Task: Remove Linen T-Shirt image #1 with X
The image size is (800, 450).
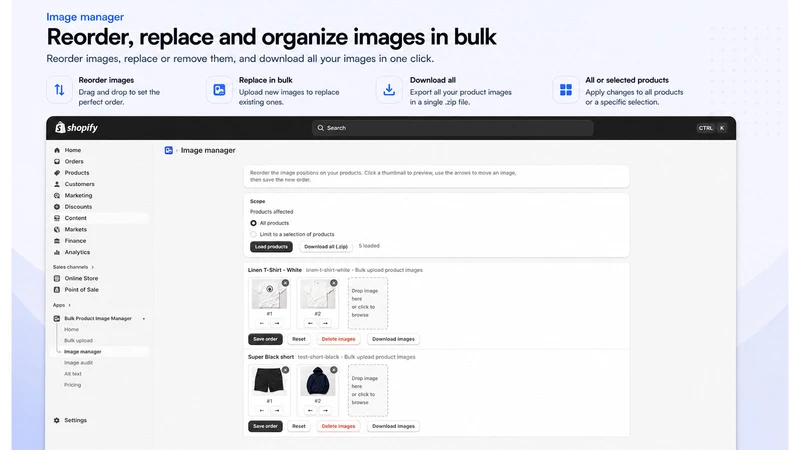Action: point(285,283)
